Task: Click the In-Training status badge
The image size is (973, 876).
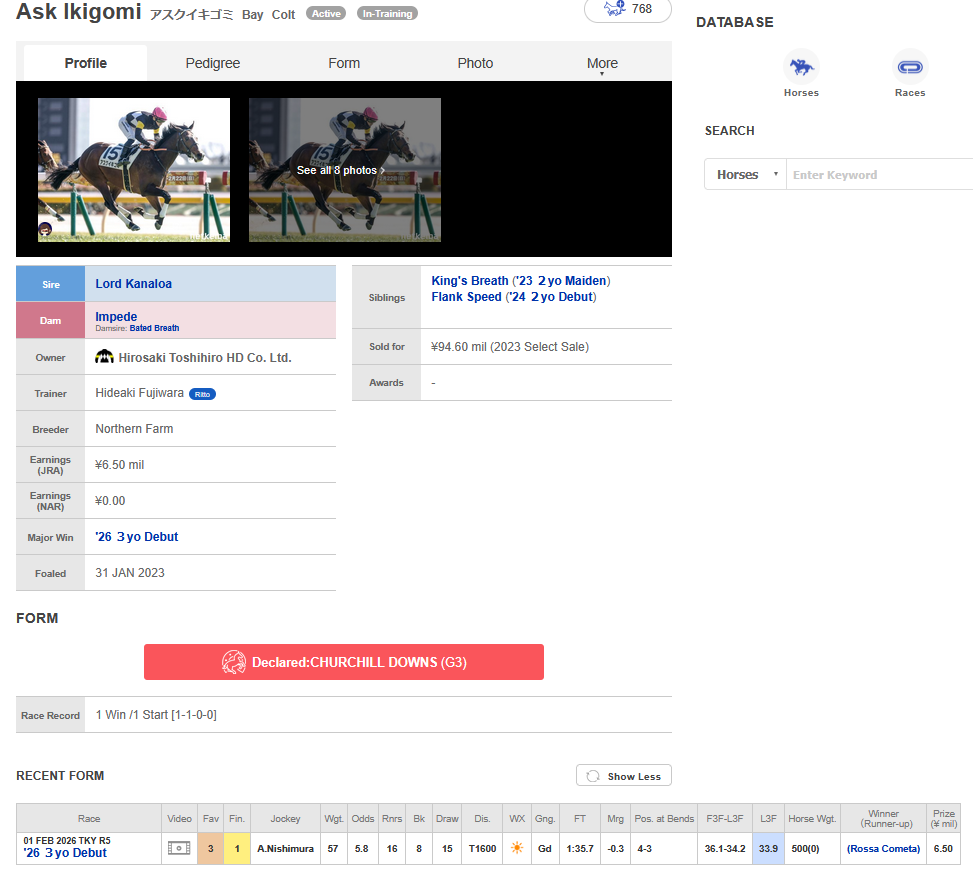Action: [387, 14]
